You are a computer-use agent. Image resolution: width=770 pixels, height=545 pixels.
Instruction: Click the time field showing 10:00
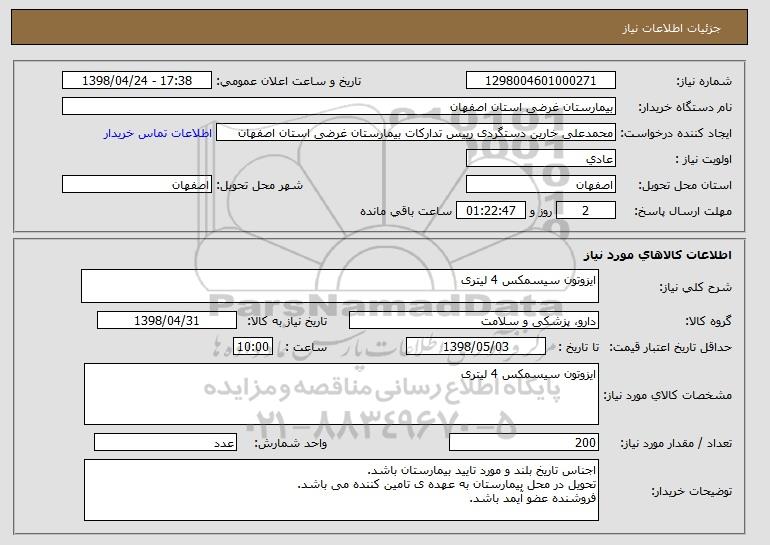click(x=253, y=347)
